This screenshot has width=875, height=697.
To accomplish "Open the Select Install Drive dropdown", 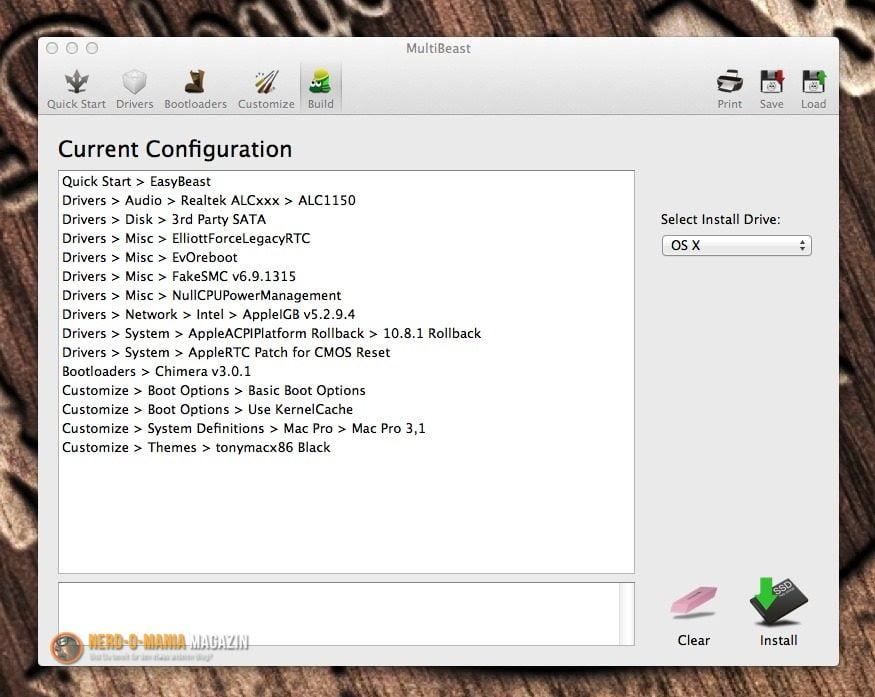I will [x=737, y=245].
